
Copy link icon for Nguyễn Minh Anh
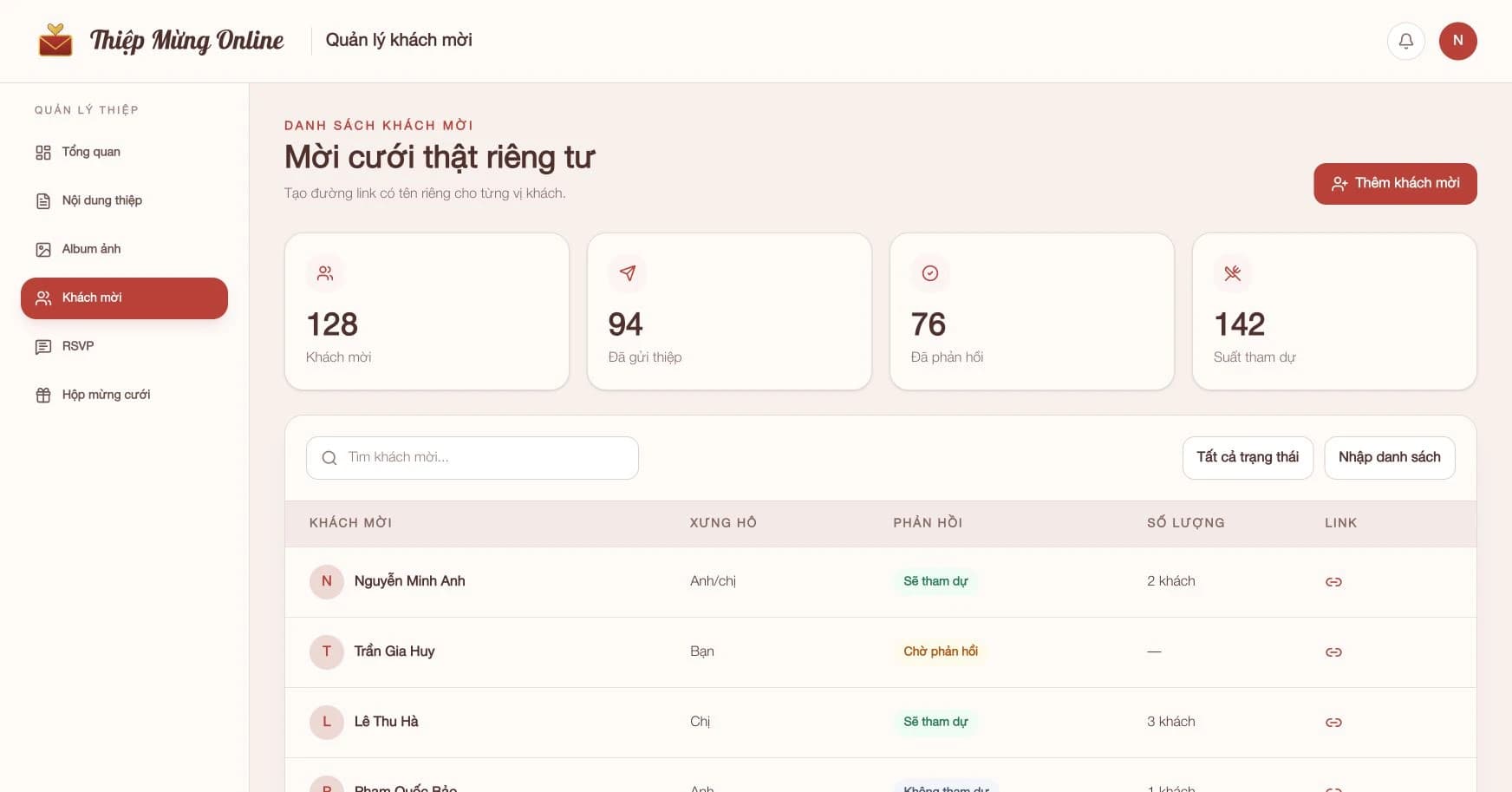click(x=1333, y=582)
